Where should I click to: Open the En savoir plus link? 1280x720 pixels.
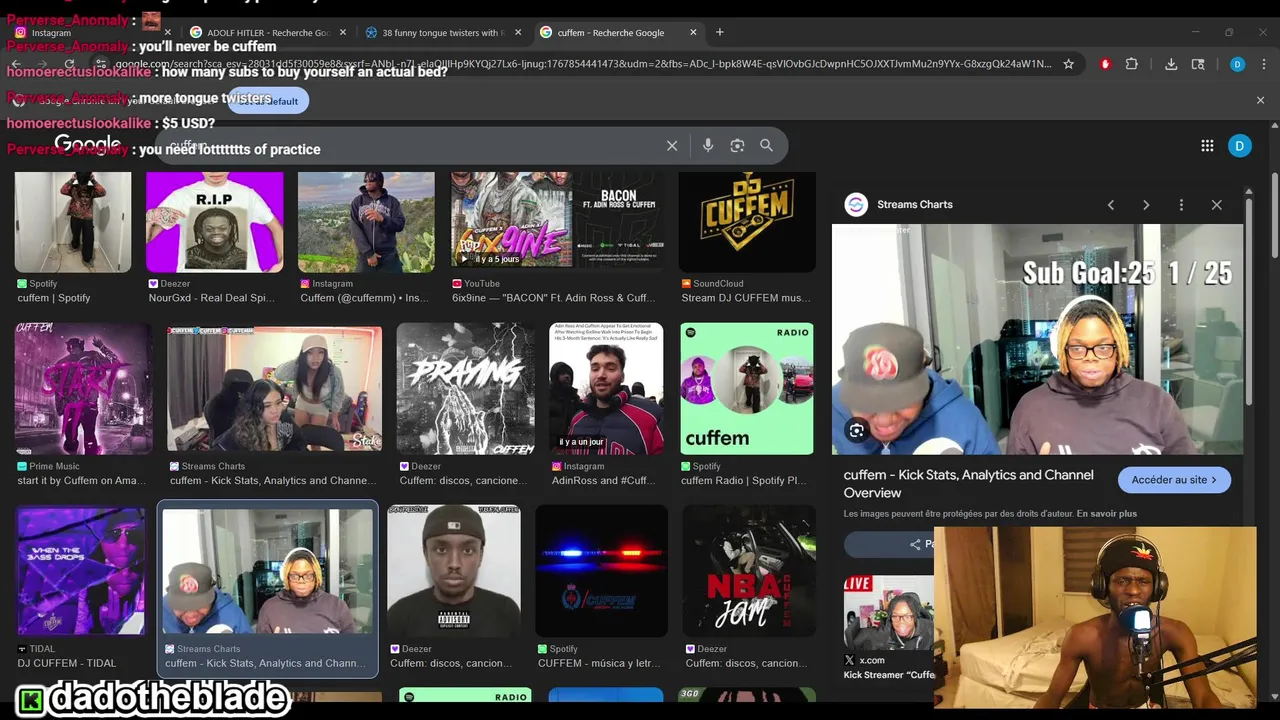pyautogui.click(x=1107, y=514)
